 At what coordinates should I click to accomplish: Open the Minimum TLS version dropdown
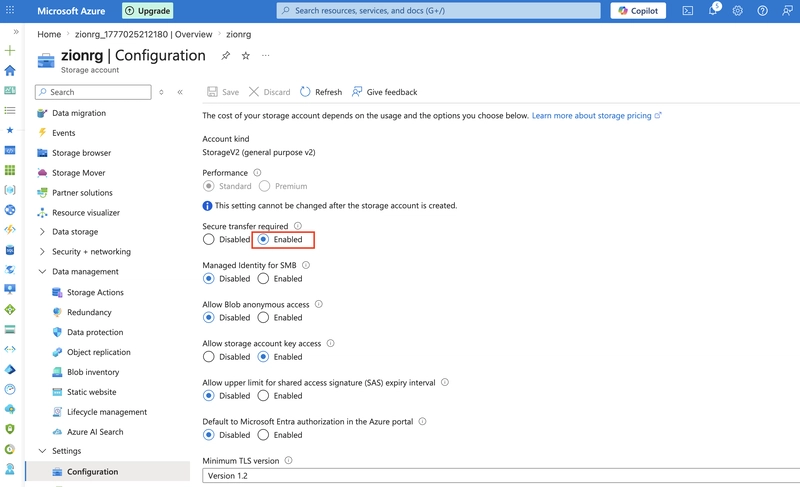click(501, 476)
